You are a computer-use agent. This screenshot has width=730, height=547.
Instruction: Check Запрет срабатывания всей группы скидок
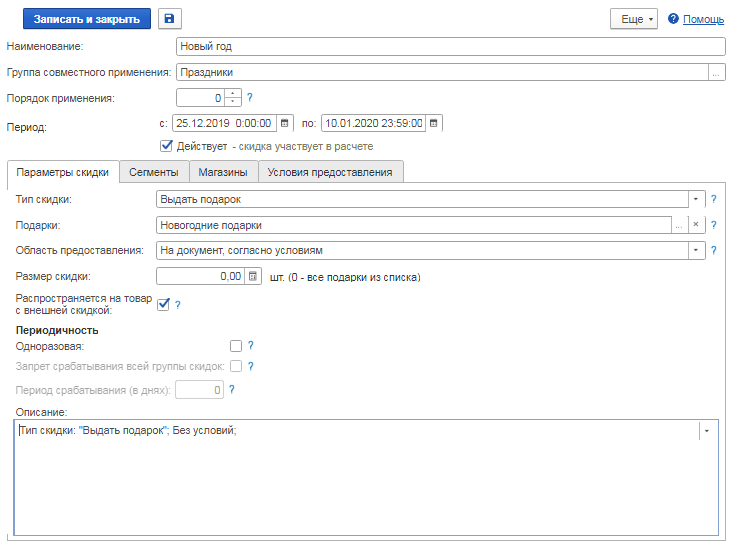236,366
